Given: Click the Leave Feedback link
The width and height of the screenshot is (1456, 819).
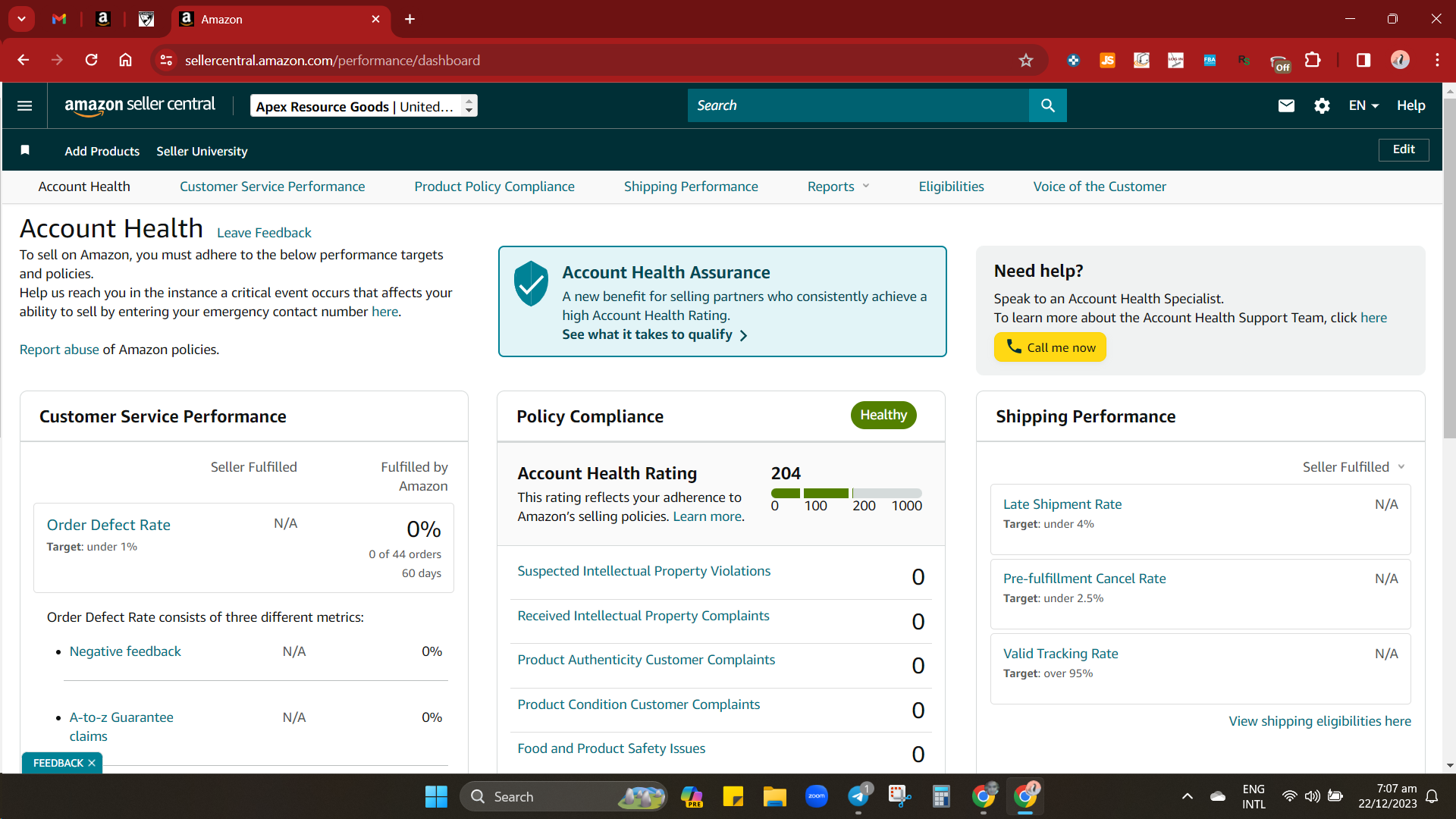Looking at the screenshot, I should [x=264, y=233].
